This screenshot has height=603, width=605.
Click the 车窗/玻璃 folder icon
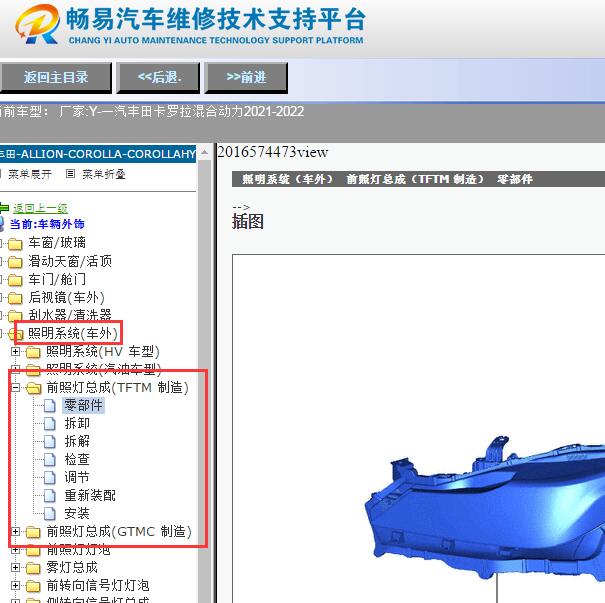(15, 244)
